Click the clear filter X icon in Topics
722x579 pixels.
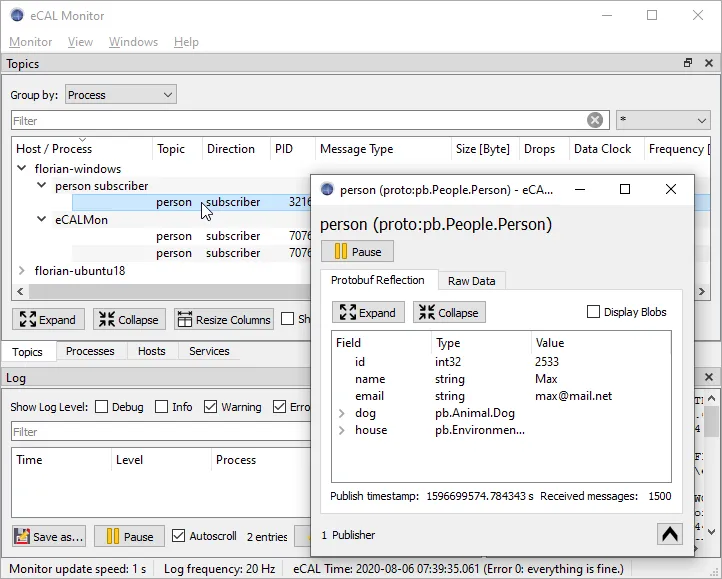coord(595,120)
